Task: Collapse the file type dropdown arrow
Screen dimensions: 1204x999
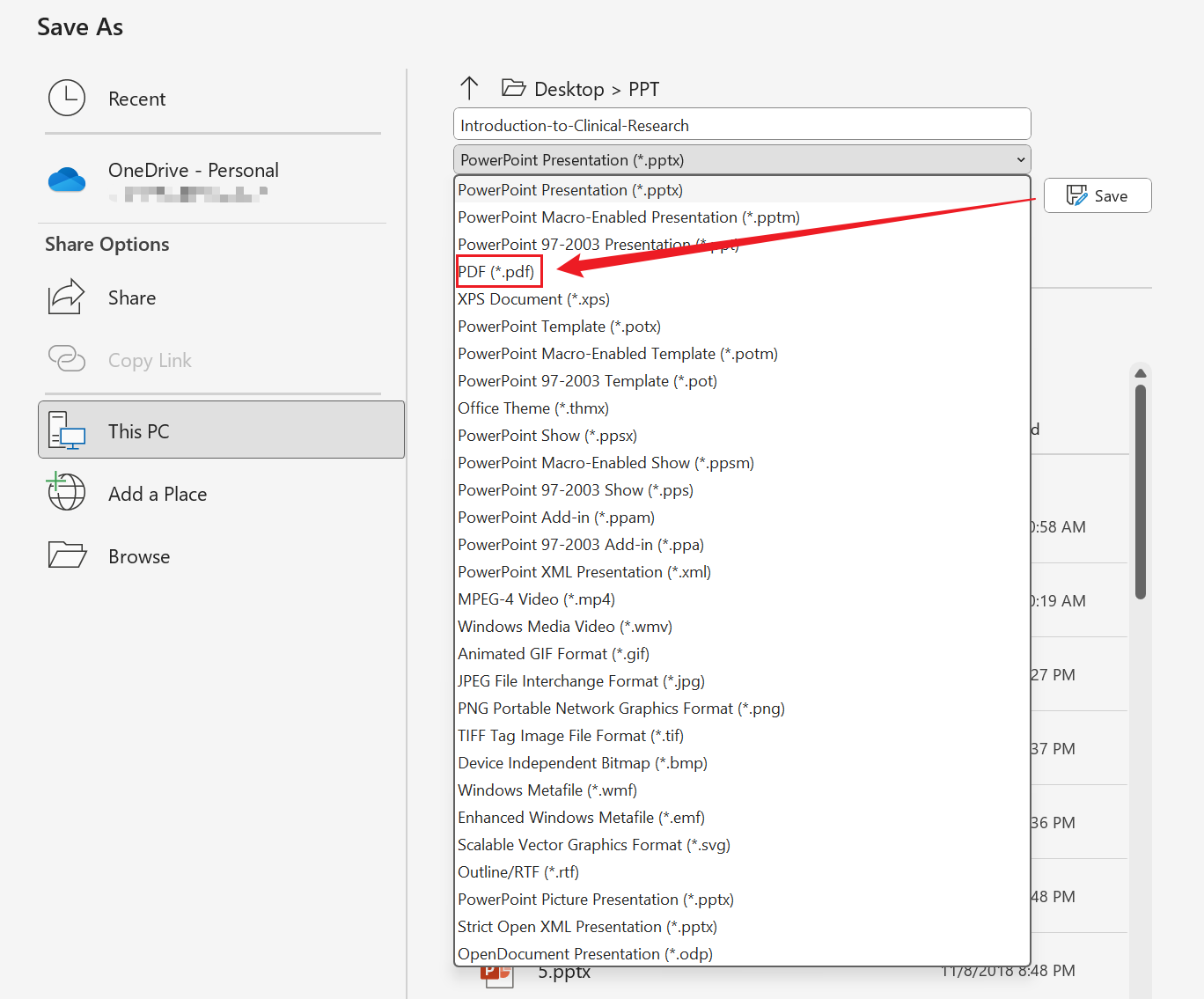Action: click(1020, 159)
